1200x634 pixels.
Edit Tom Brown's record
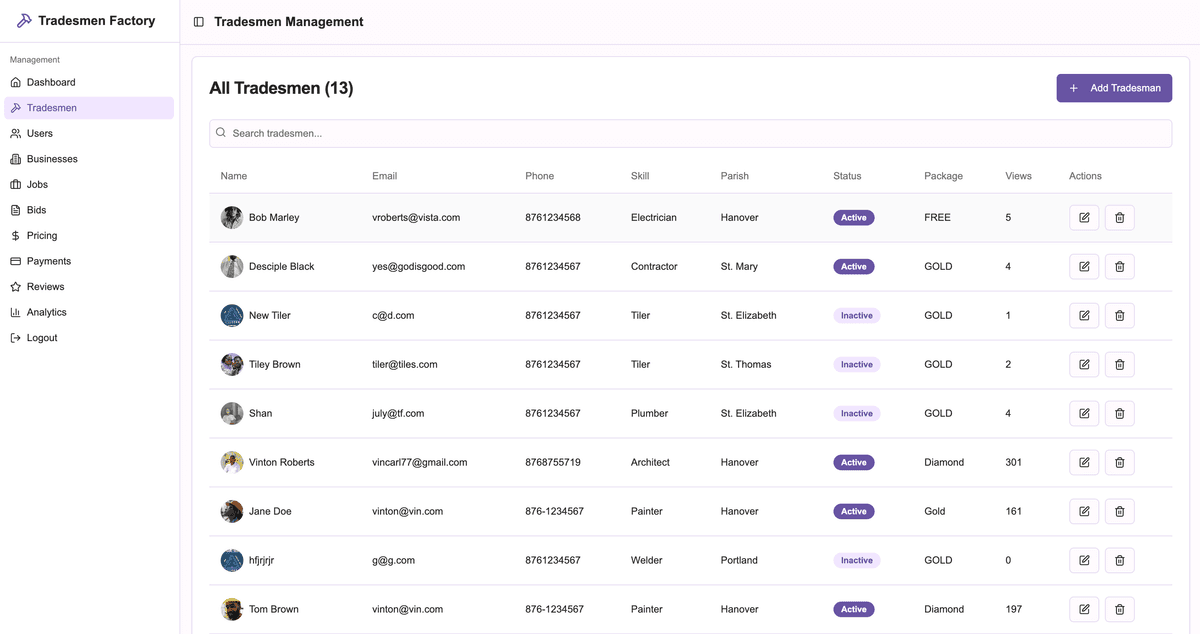pos(1084,609)
